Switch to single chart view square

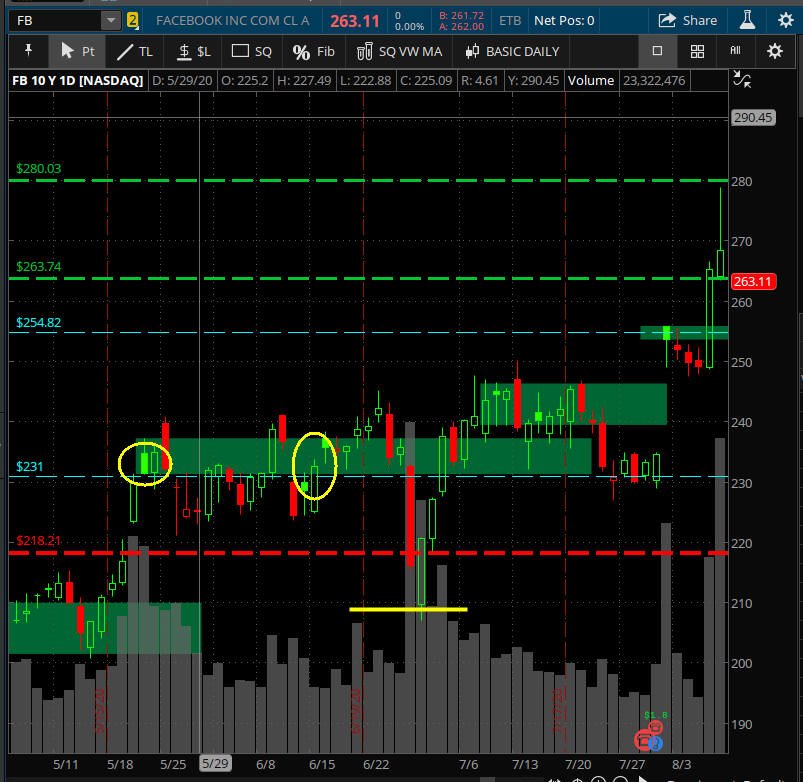pos(657,51)
